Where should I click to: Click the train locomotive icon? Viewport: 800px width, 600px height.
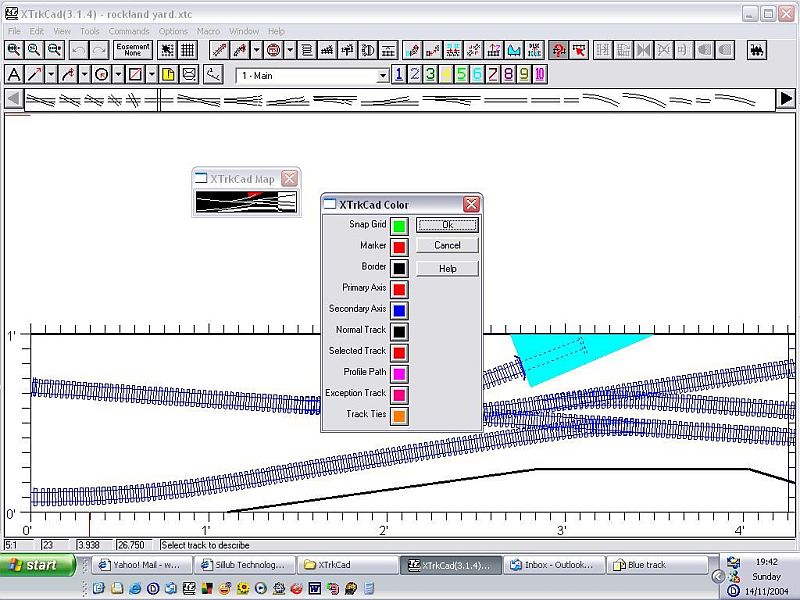756,49
